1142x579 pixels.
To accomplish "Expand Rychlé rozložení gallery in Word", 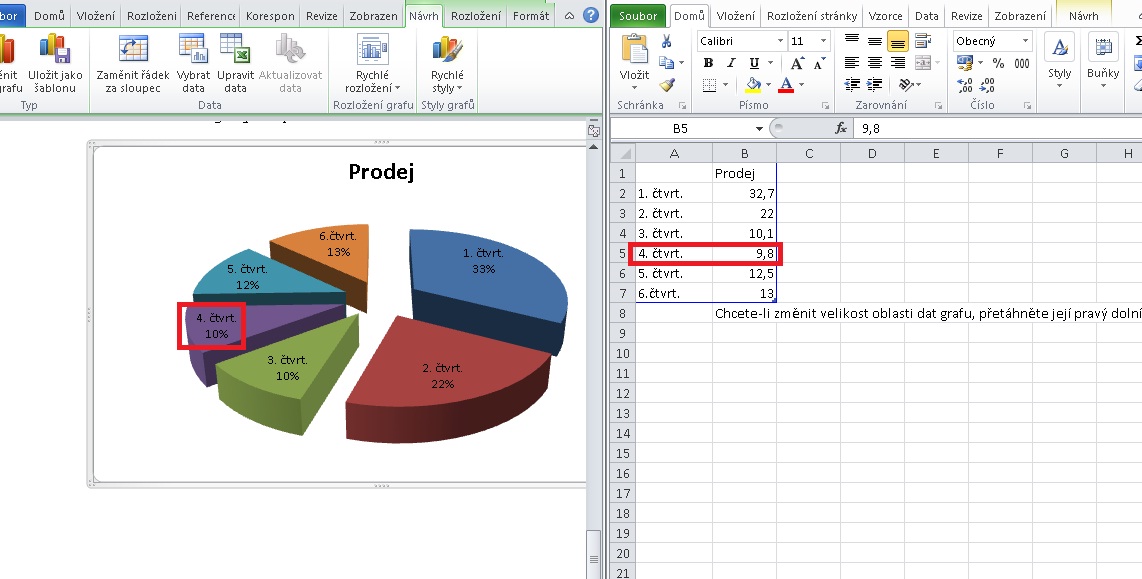I will coord(372,64).
